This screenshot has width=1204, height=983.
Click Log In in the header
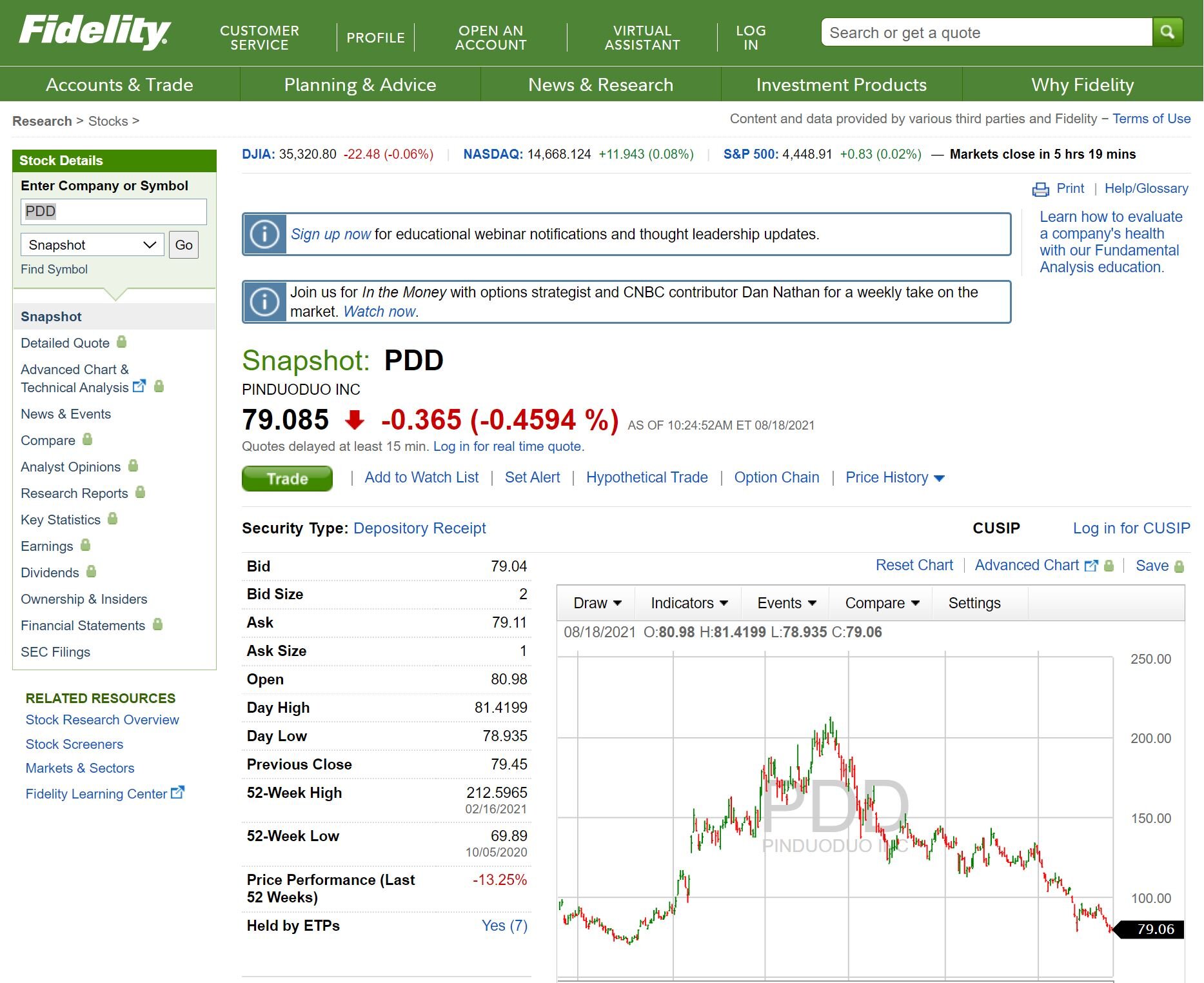coord(751,37)
